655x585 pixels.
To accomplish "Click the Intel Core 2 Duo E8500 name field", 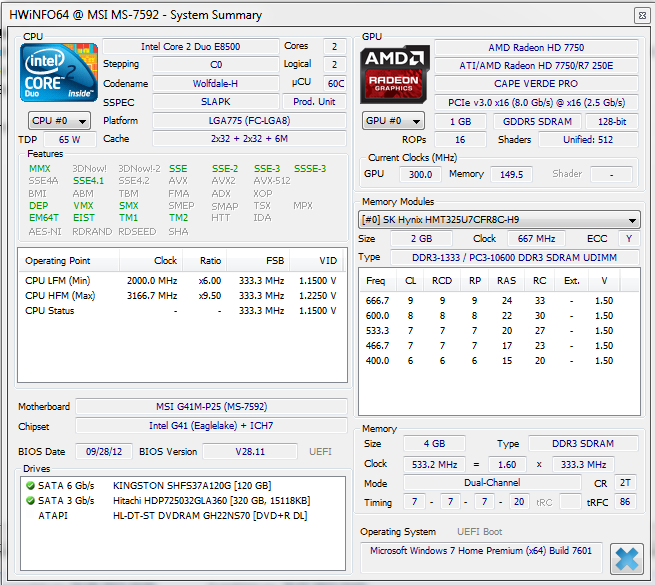I will click(191, 47).
